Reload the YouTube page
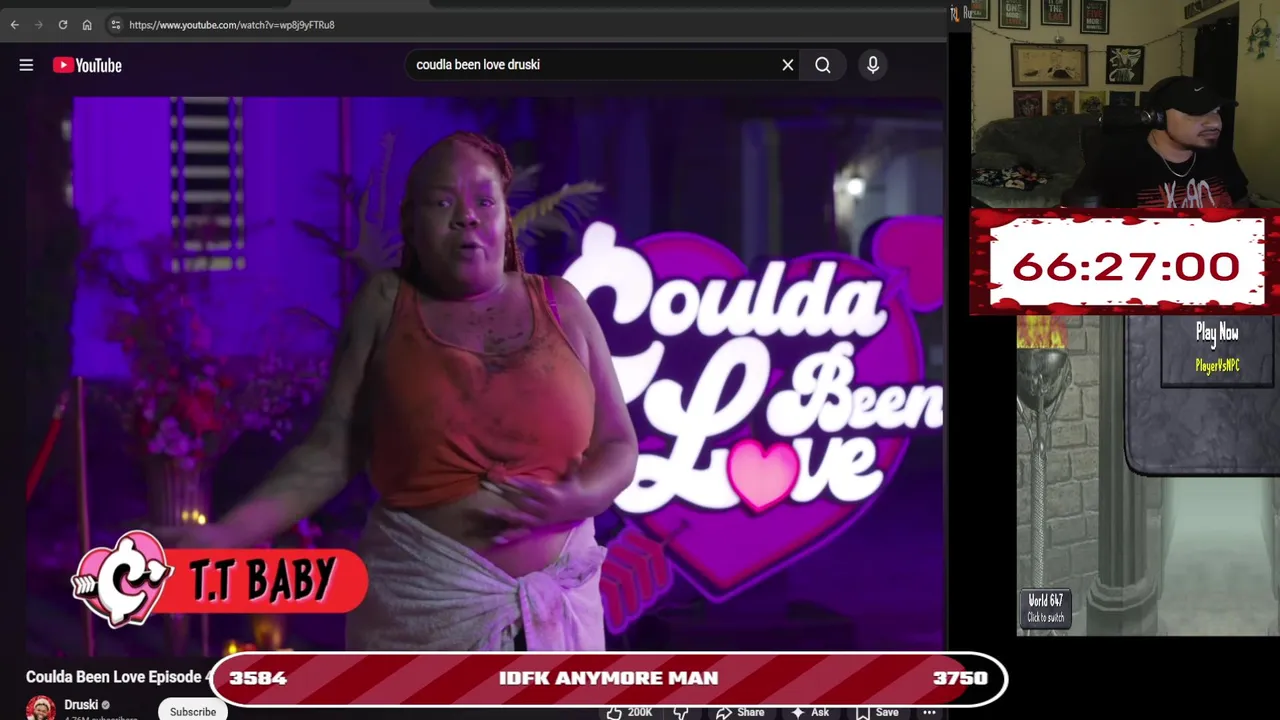Viewport: 1280px width, 720px height. [x=63, y=25]
